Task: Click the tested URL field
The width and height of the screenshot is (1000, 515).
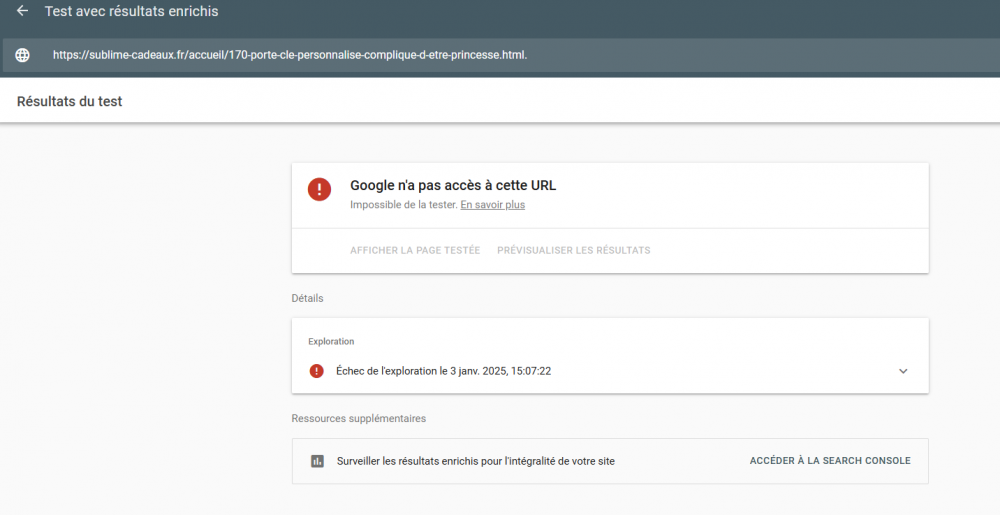Action: (290, 55)
